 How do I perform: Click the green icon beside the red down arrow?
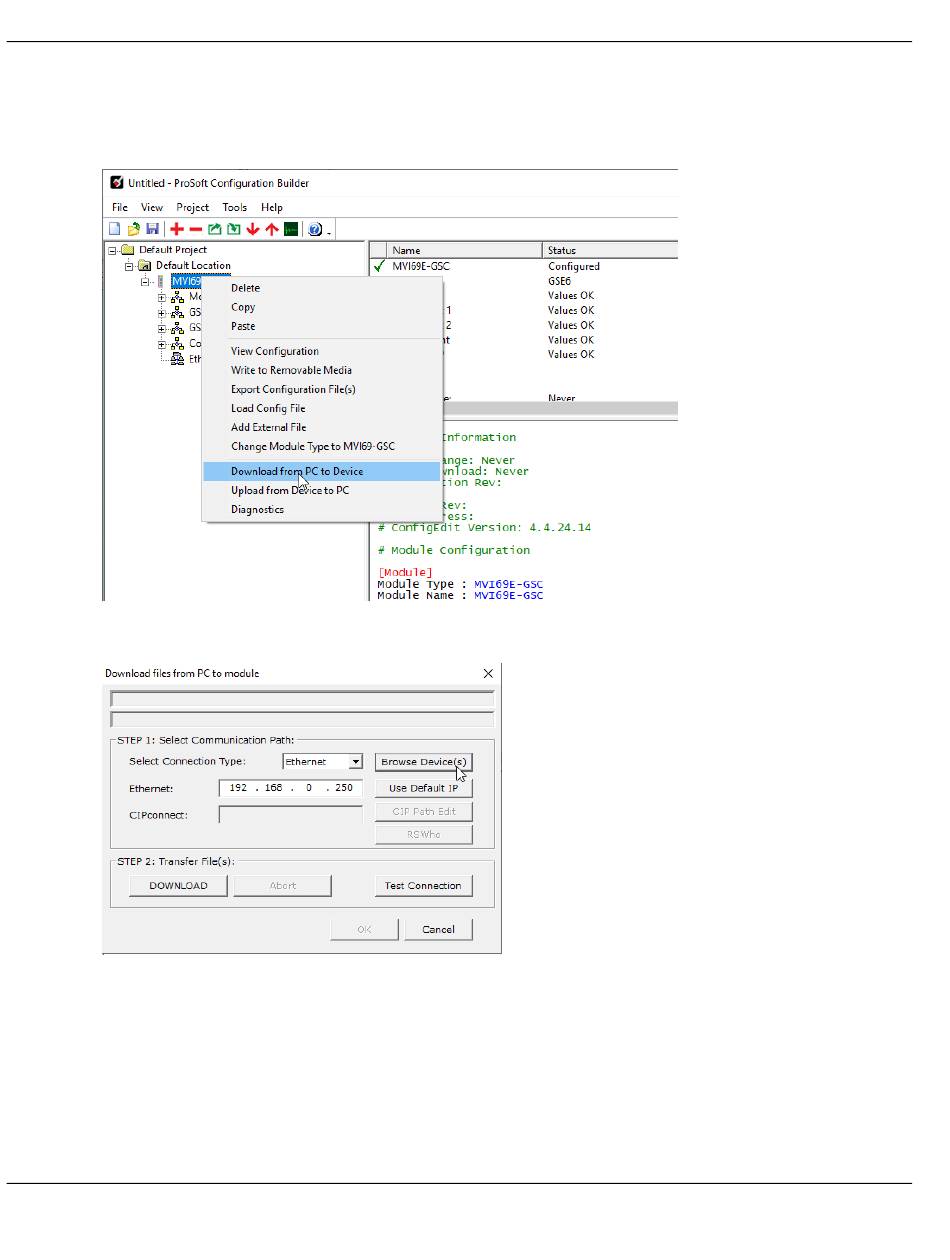234,229
